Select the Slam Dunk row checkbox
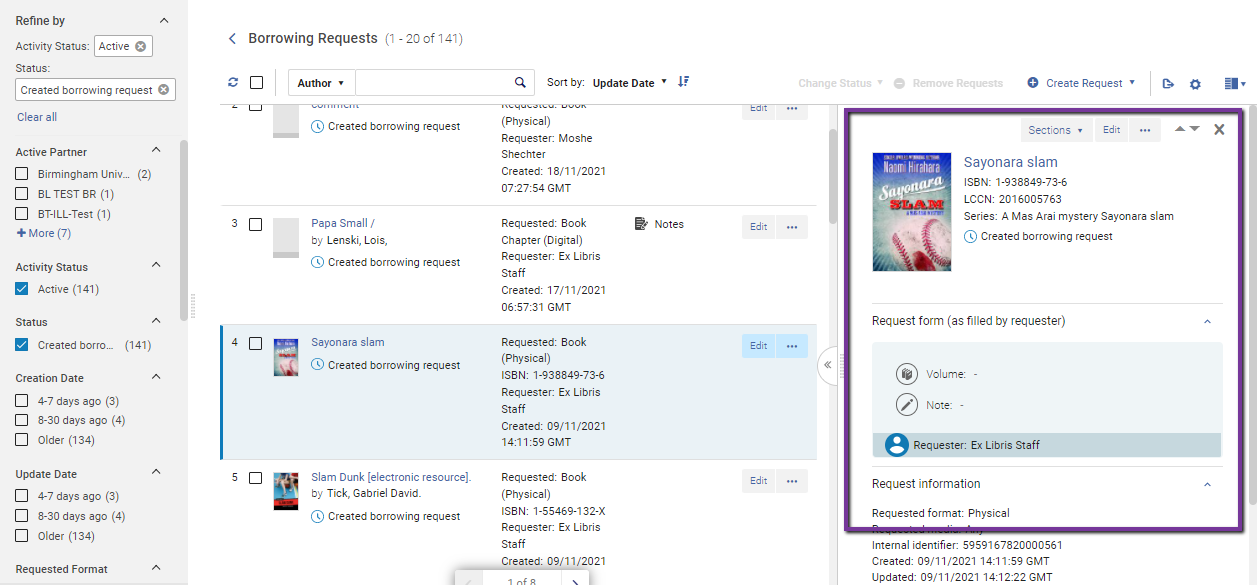This screenshot has height=585, width=1259. coord(256,478)
